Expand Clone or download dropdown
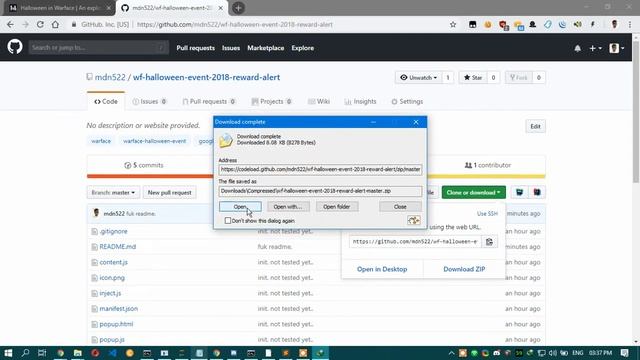Viewport: 640px width, 360px height. pyautogui.click(x=473, y=192)
